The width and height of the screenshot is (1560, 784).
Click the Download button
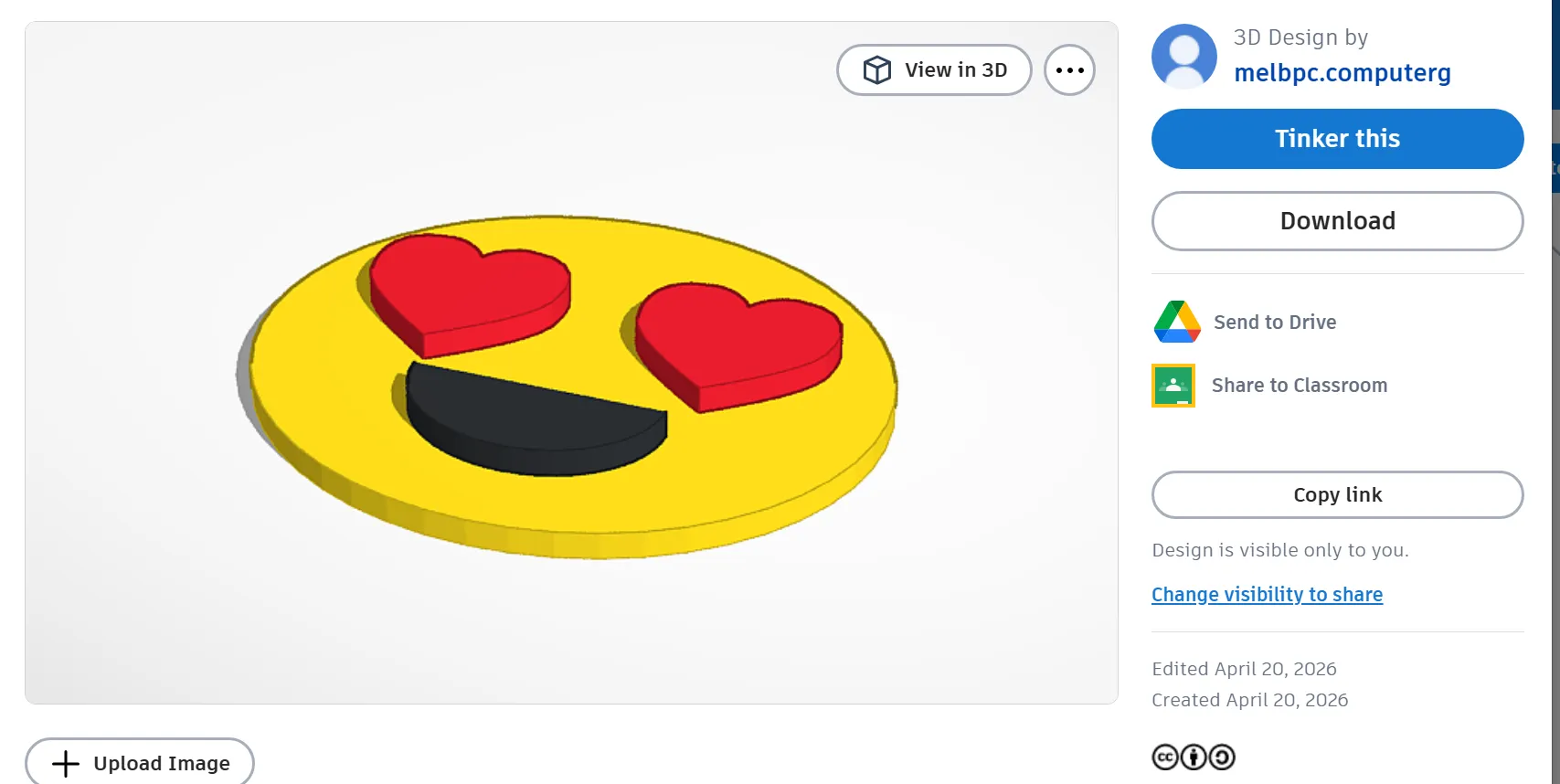click(1336, 220)
